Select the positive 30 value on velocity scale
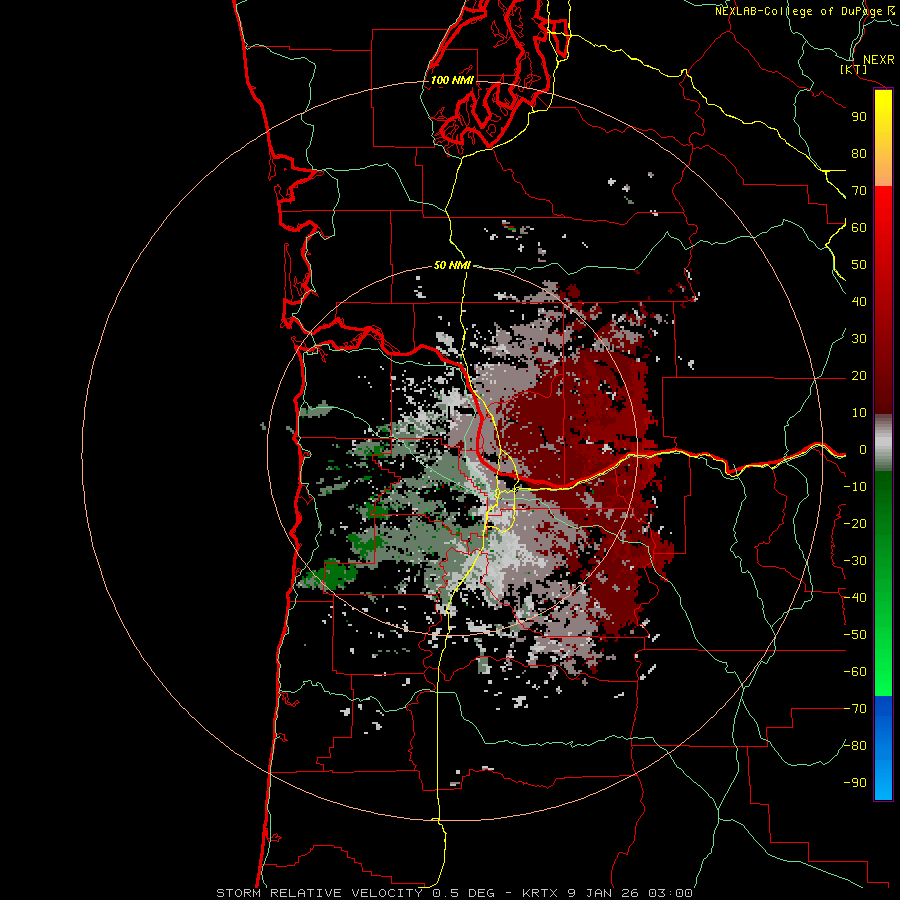Screen dimensions: 900x900 click(859, 339)
